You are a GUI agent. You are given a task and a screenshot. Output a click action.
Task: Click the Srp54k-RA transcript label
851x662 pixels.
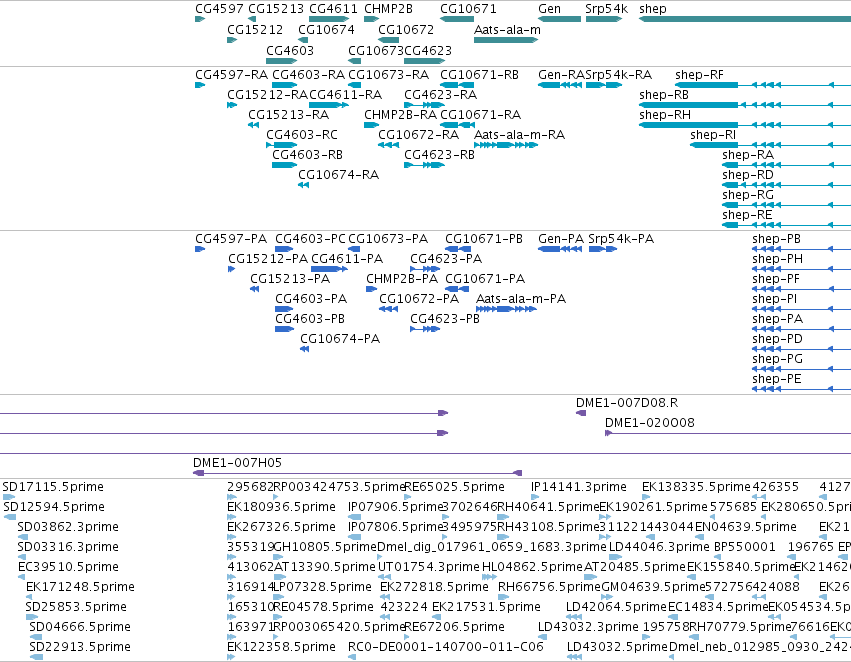(619, 75)
